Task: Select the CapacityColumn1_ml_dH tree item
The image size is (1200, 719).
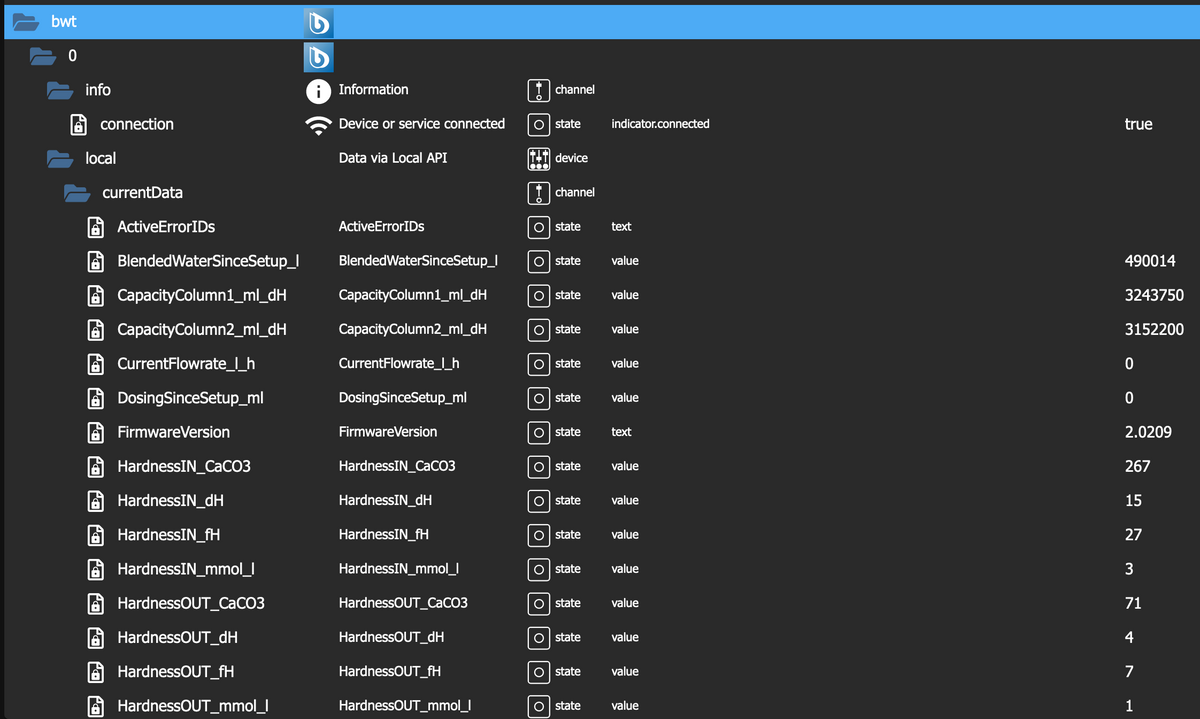Action: click(x=202, y=295)
